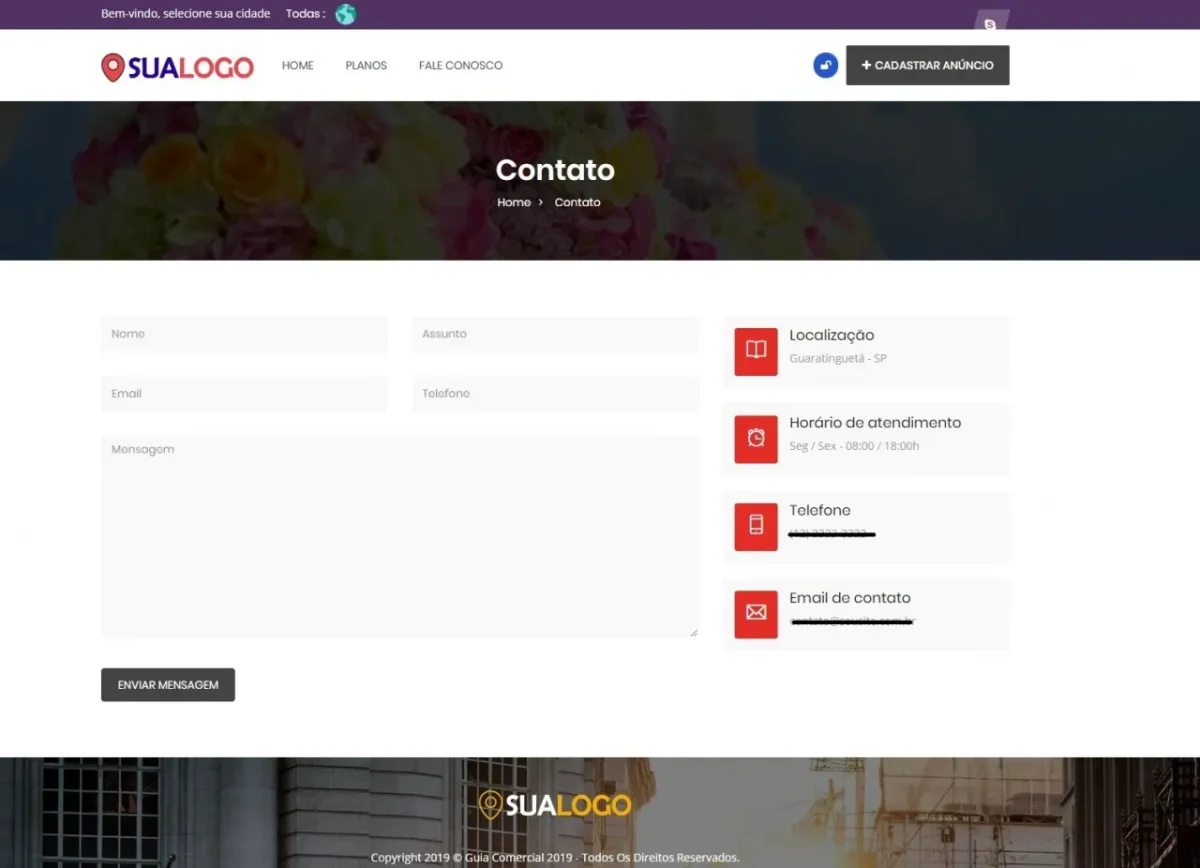This screenshot has width=1200, height=868.
Task: Open the FALE CONOSCO menu item
Action: pos(460,65)
